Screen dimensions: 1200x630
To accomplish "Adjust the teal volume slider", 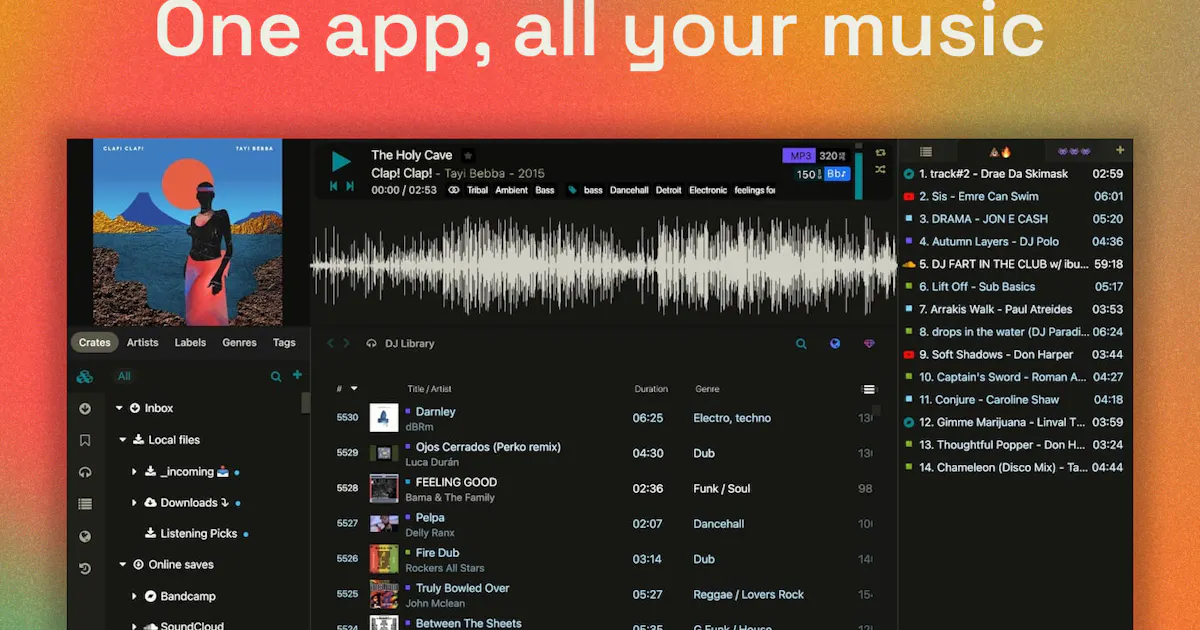I will (858, 174).
